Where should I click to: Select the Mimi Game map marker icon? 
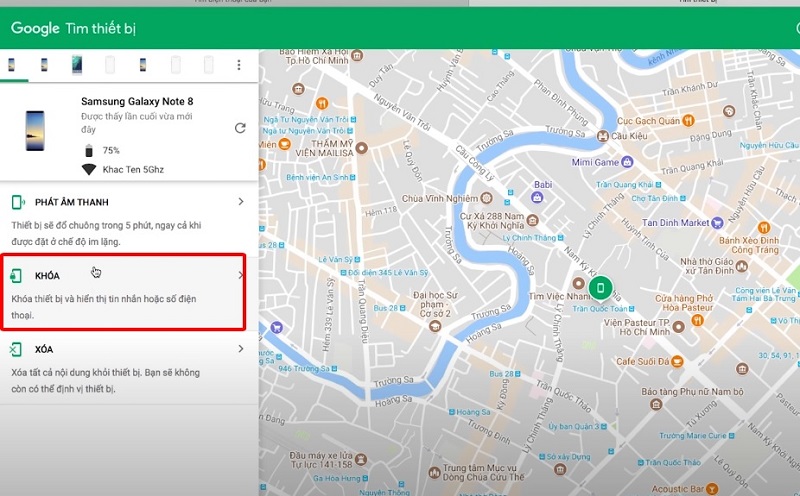pyautogui.click(x=627, y=162)
